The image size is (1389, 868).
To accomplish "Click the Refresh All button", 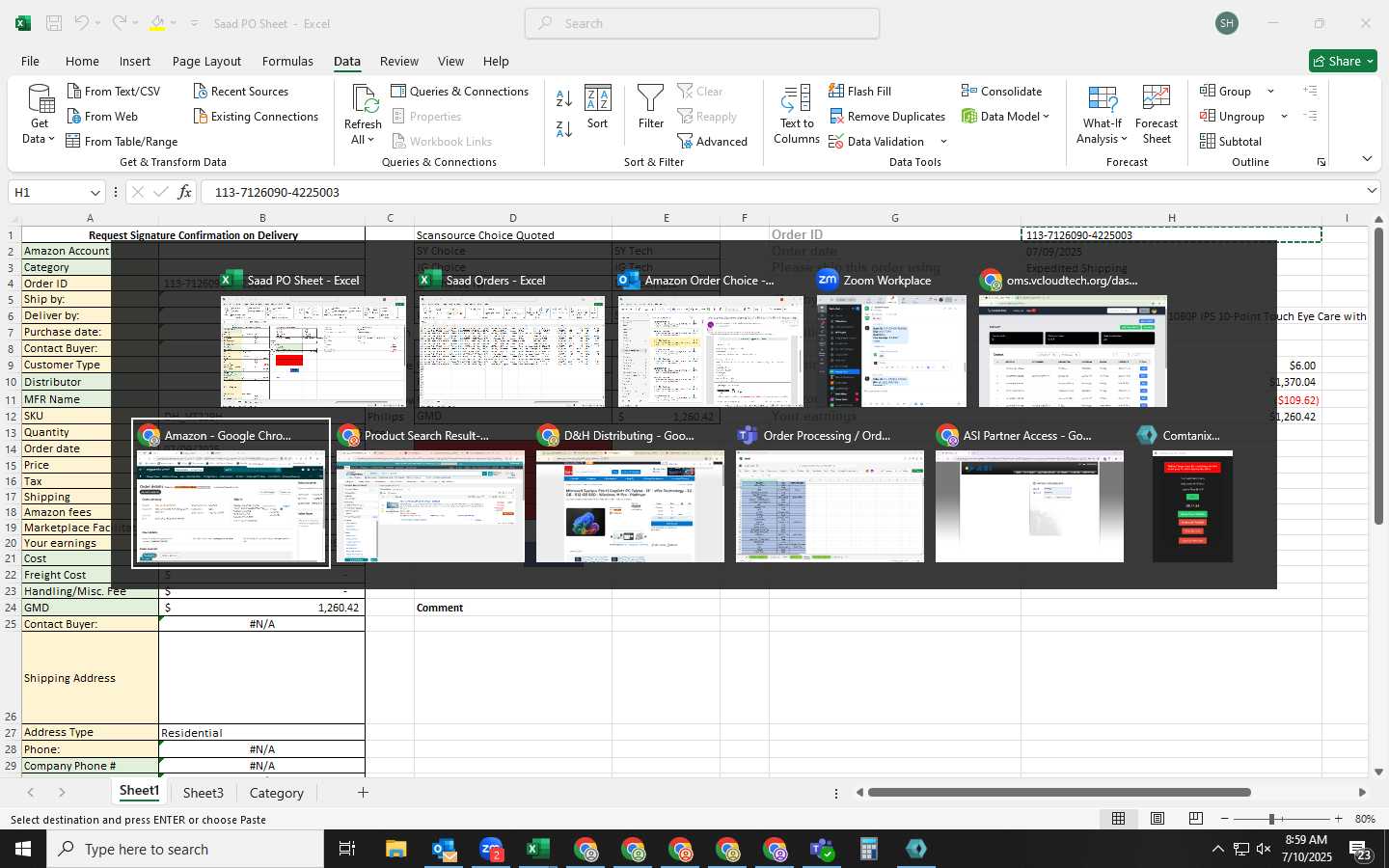I will pos(363,115).
